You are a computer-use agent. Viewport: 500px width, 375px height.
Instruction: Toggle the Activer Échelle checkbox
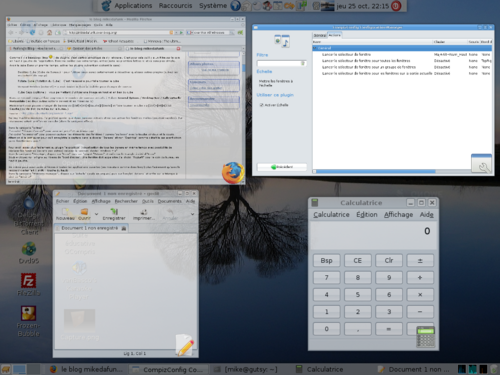tap(262, 105)
